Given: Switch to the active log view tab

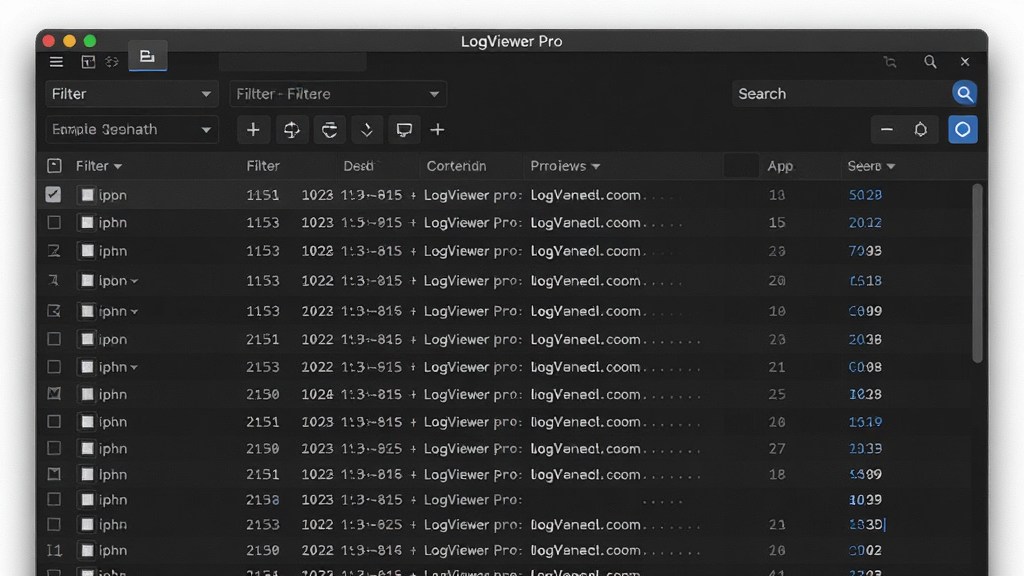Looking at the screenshot, I should [148, 56].
